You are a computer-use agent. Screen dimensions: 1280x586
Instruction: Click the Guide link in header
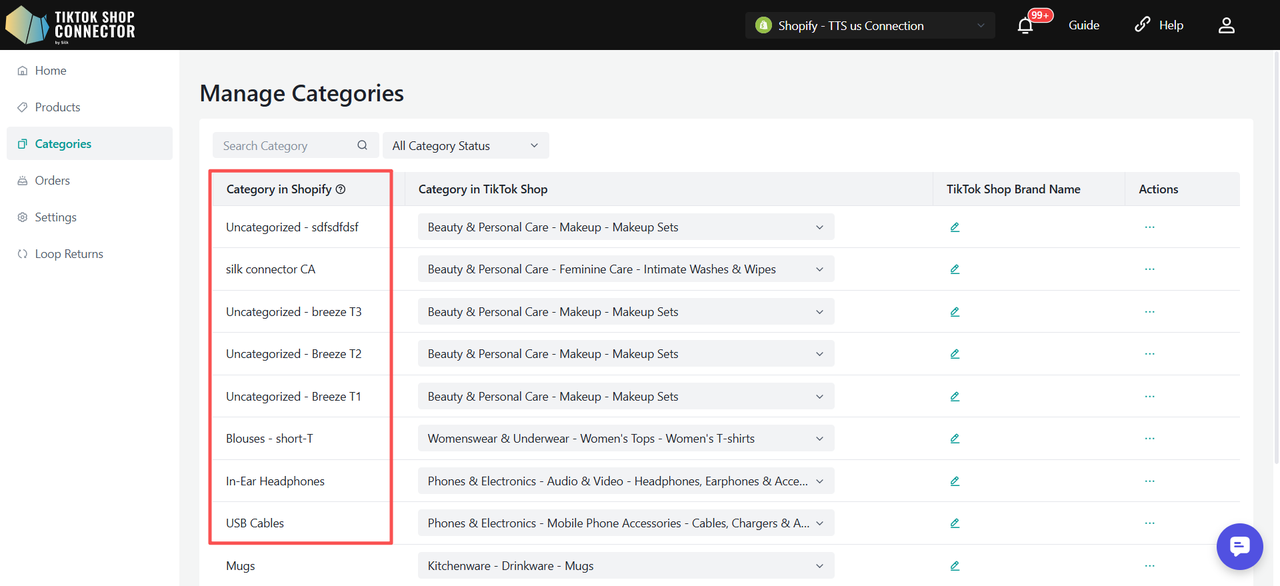(x=1084, y=26)
